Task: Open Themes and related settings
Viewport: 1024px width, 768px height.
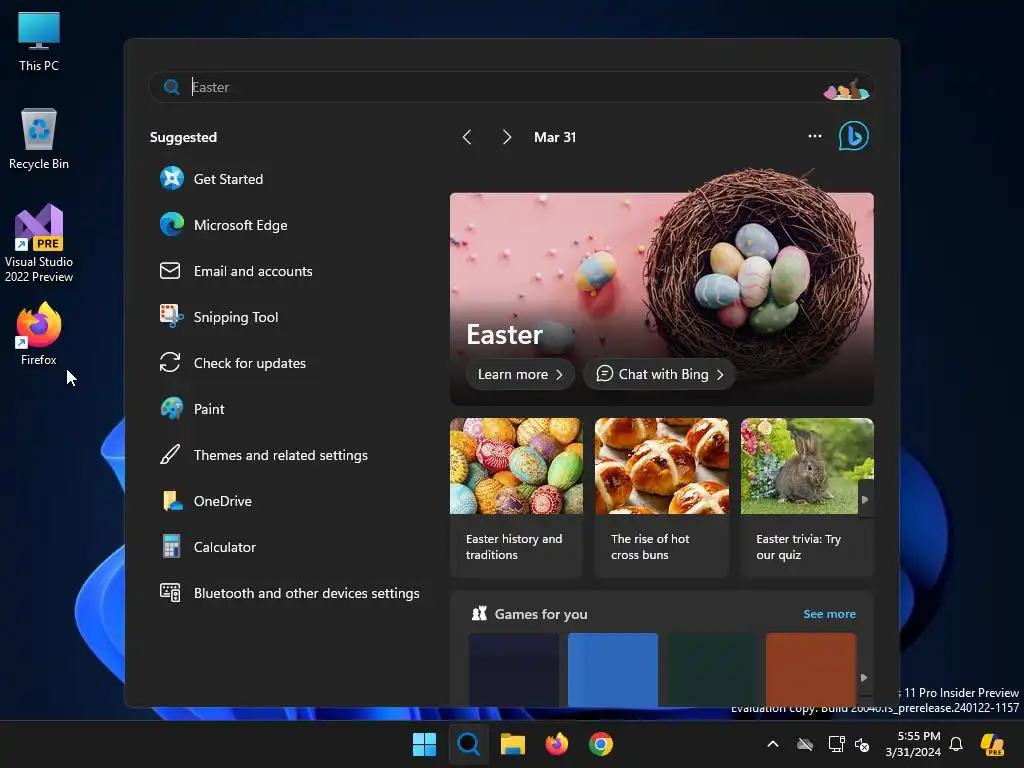Action: [264, 455]
